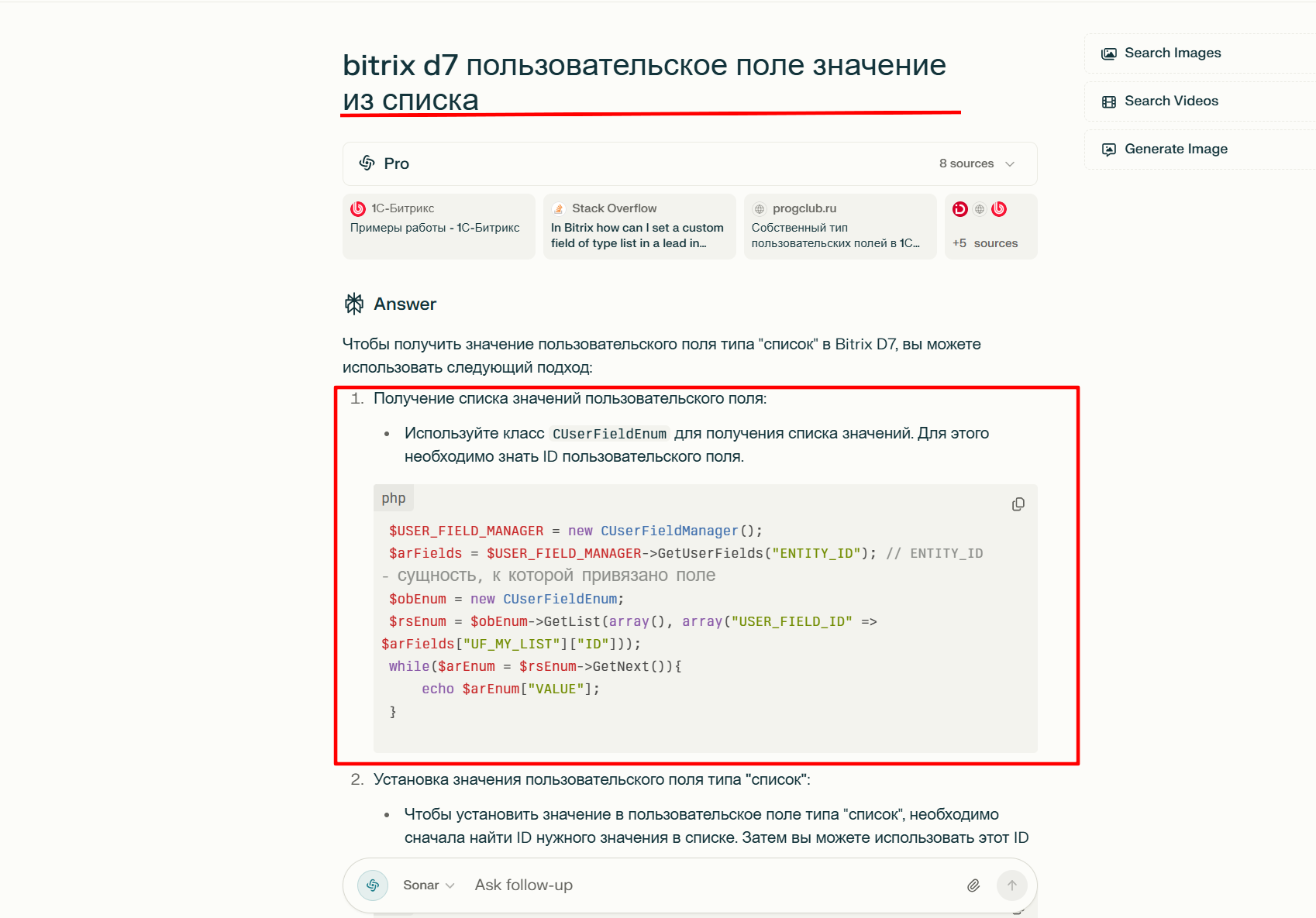This screenshot has width=1316, height=918.
Task: Click the Stack Overflow favicon on source card
Action: point(557,208)
